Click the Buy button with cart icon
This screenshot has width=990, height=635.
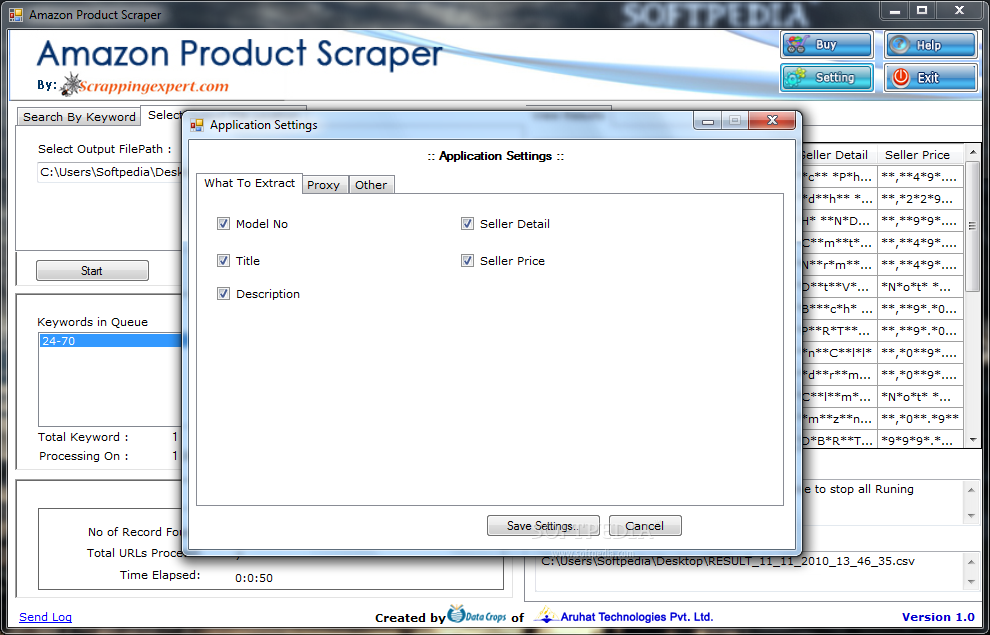[826, 45]
